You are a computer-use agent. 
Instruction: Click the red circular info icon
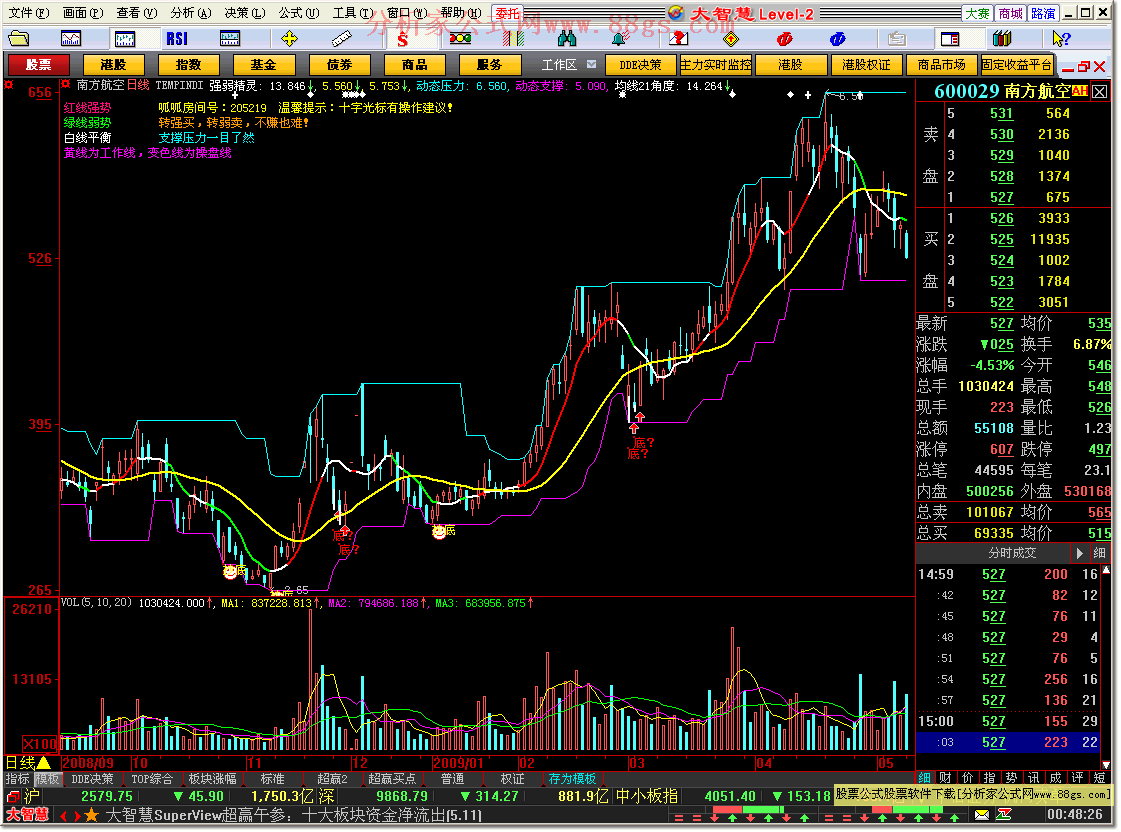[784, 38]
